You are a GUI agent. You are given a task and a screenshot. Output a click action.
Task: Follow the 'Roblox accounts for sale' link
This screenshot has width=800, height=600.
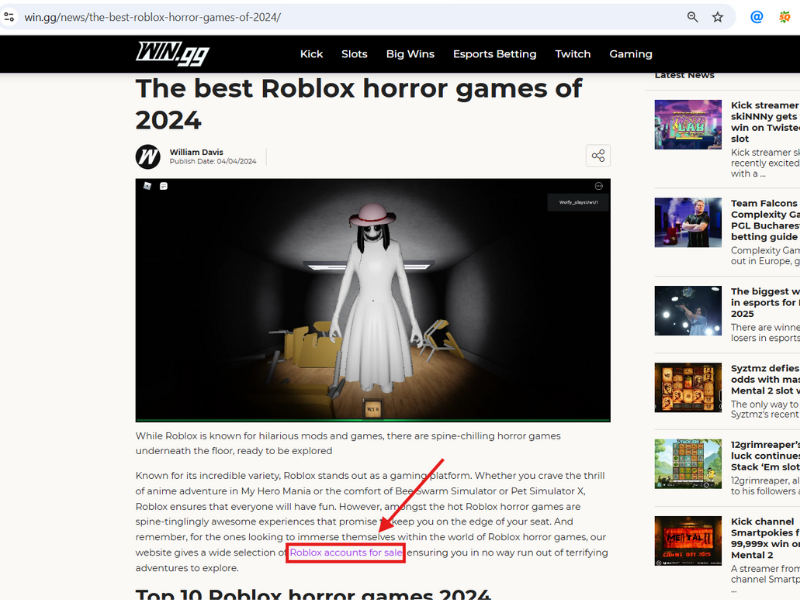pos(346,553)
